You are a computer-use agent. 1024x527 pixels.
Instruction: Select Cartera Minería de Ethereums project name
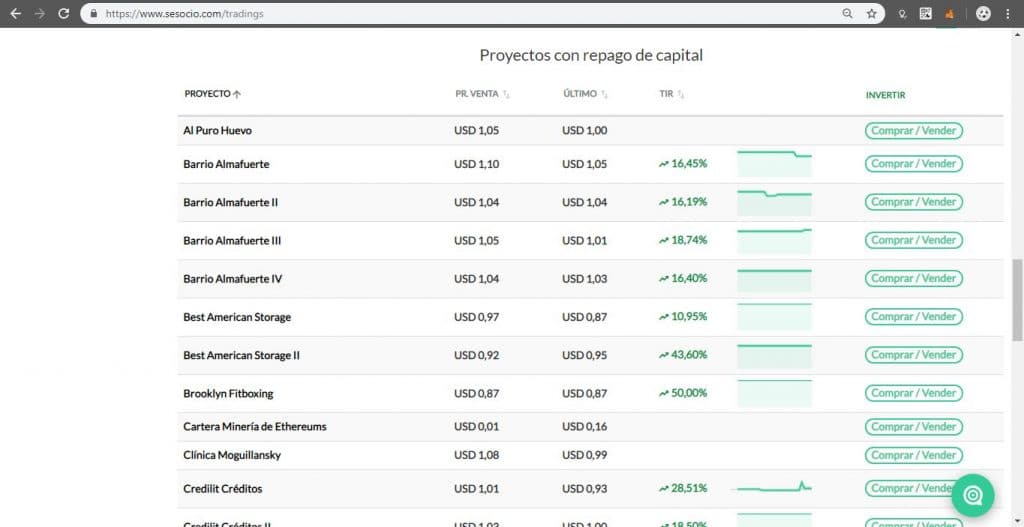pos(255,426)
